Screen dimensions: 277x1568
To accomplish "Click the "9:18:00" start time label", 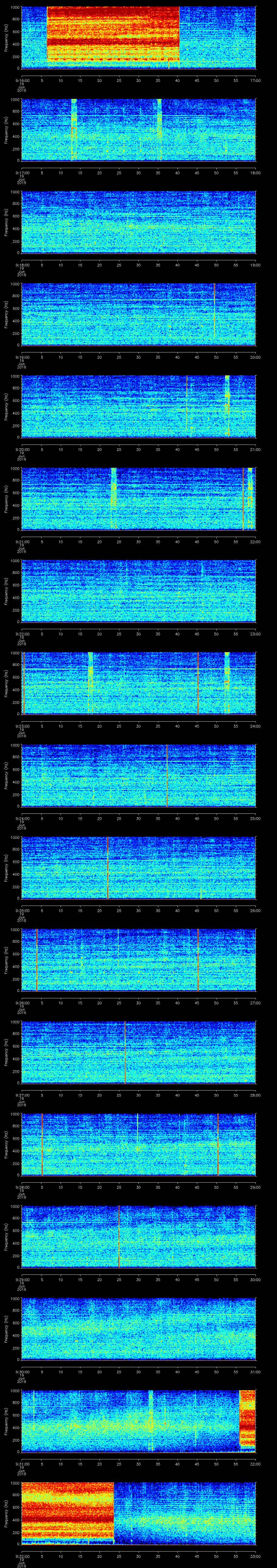I will click(22, 265).
